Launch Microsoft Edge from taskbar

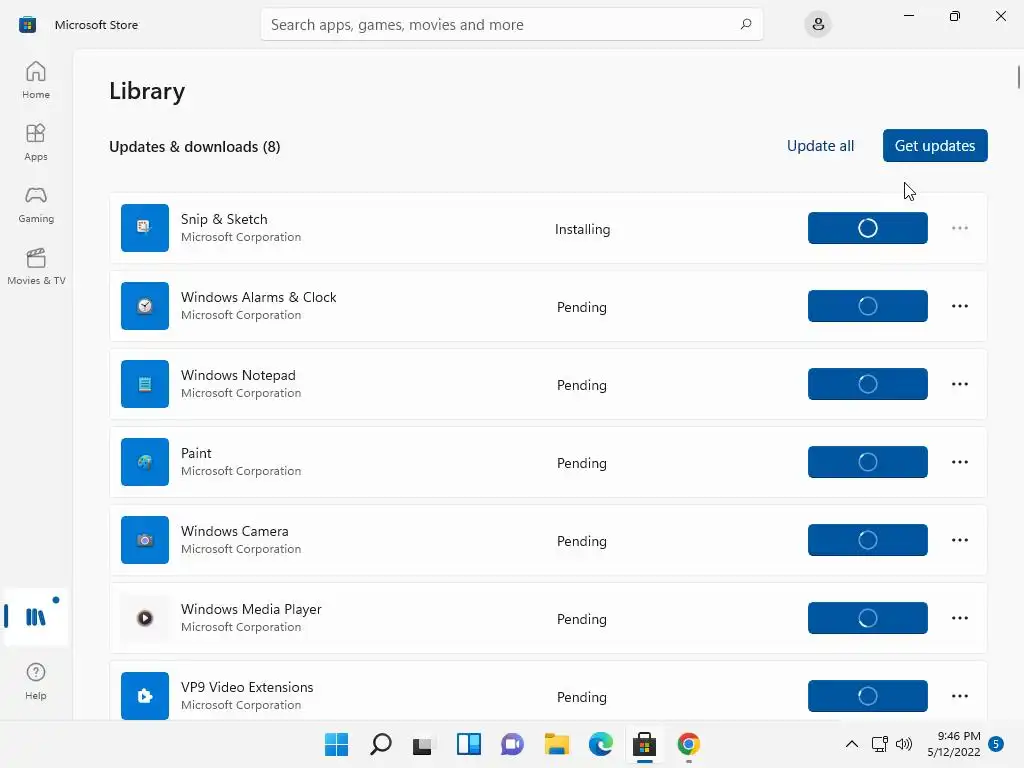pos(601,744)
